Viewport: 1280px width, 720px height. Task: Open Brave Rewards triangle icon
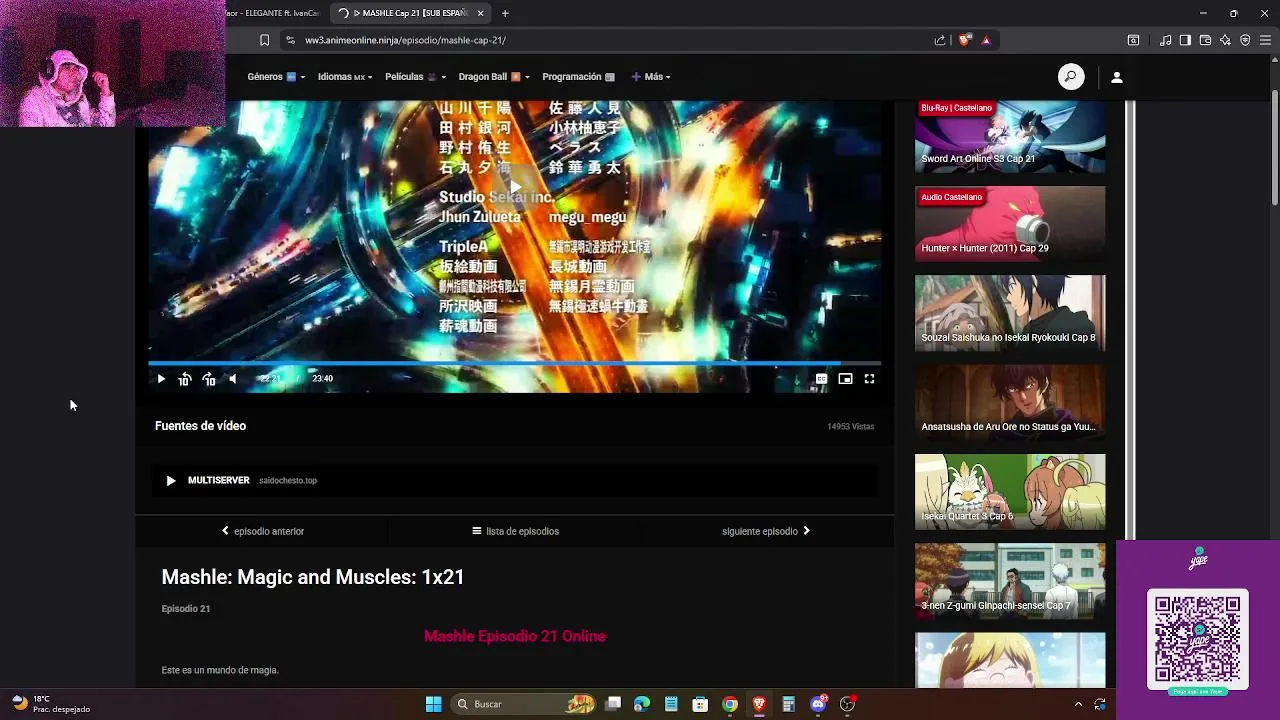click(x=986, y=40)
